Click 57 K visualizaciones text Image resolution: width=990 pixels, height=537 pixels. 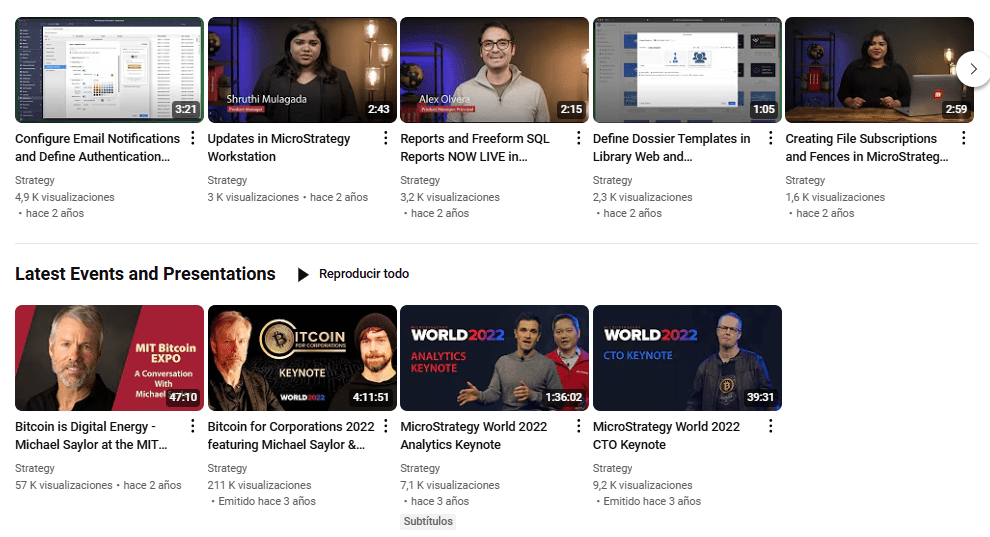coord(64,485)
